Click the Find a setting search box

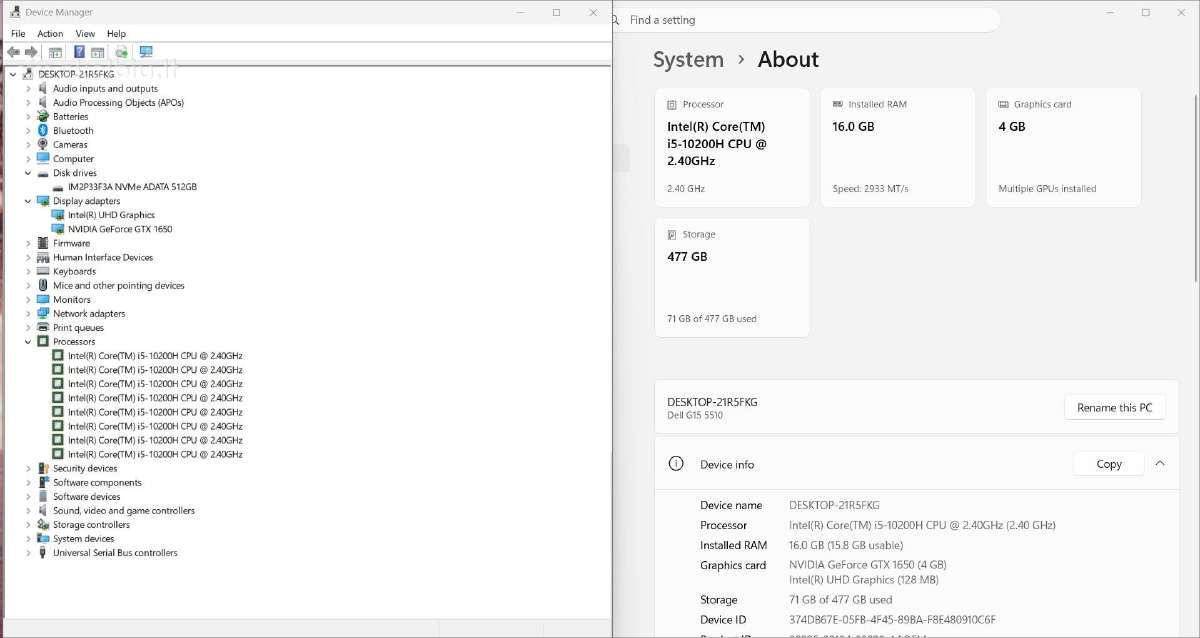[805, 20]
